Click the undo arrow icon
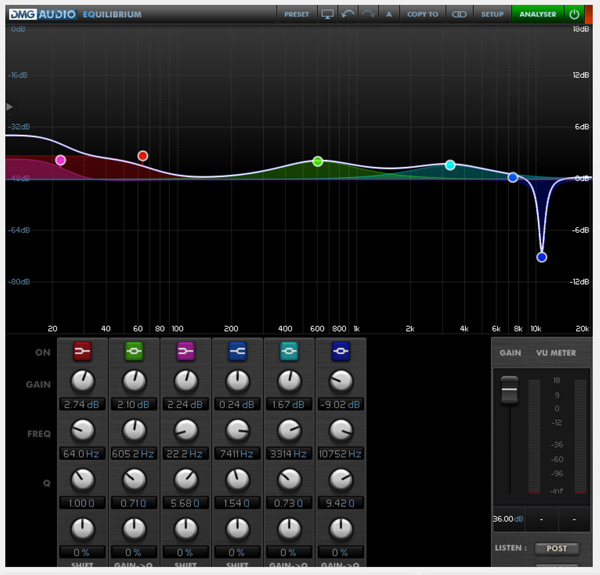 point(347,15)
